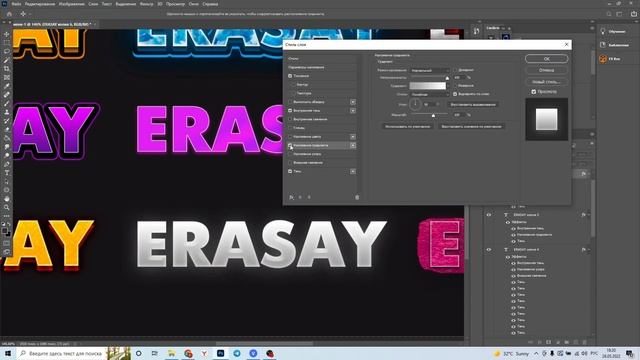Toggle Выровнять по слою checkbox
640x360 pixels.
click(455, 94)
